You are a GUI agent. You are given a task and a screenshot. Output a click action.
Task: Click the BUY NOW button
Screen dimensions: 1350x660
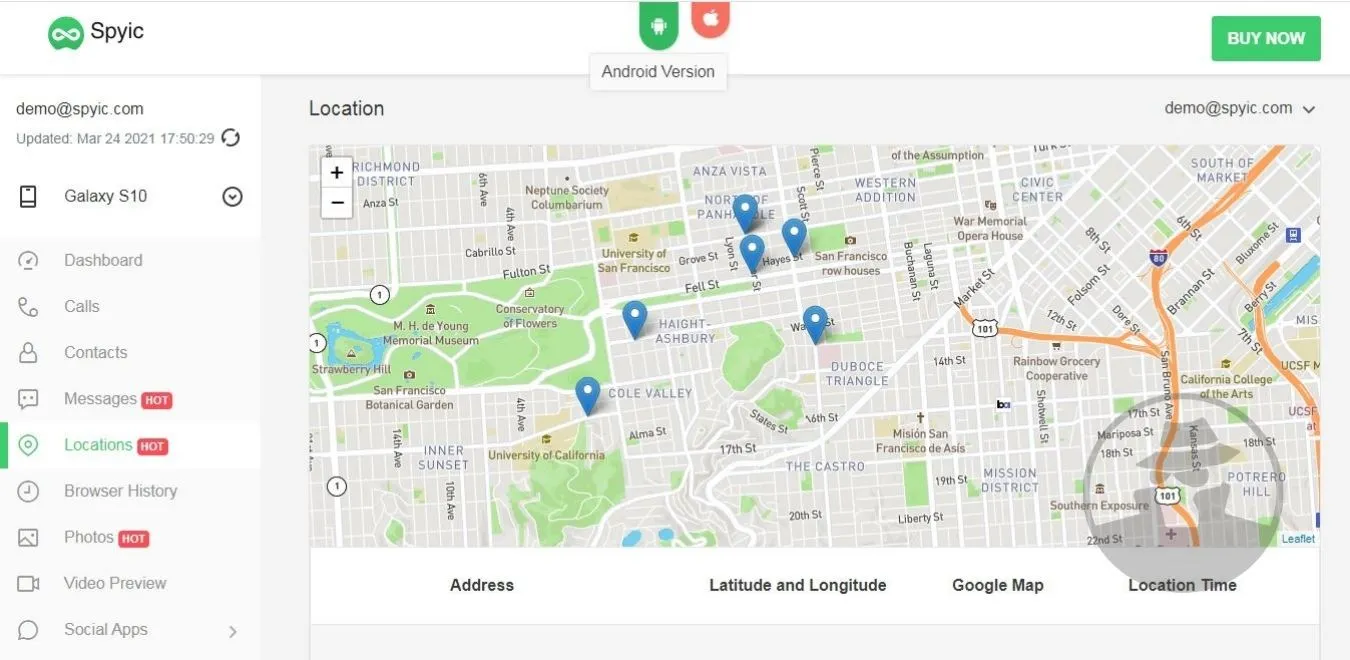(1266, 38)
